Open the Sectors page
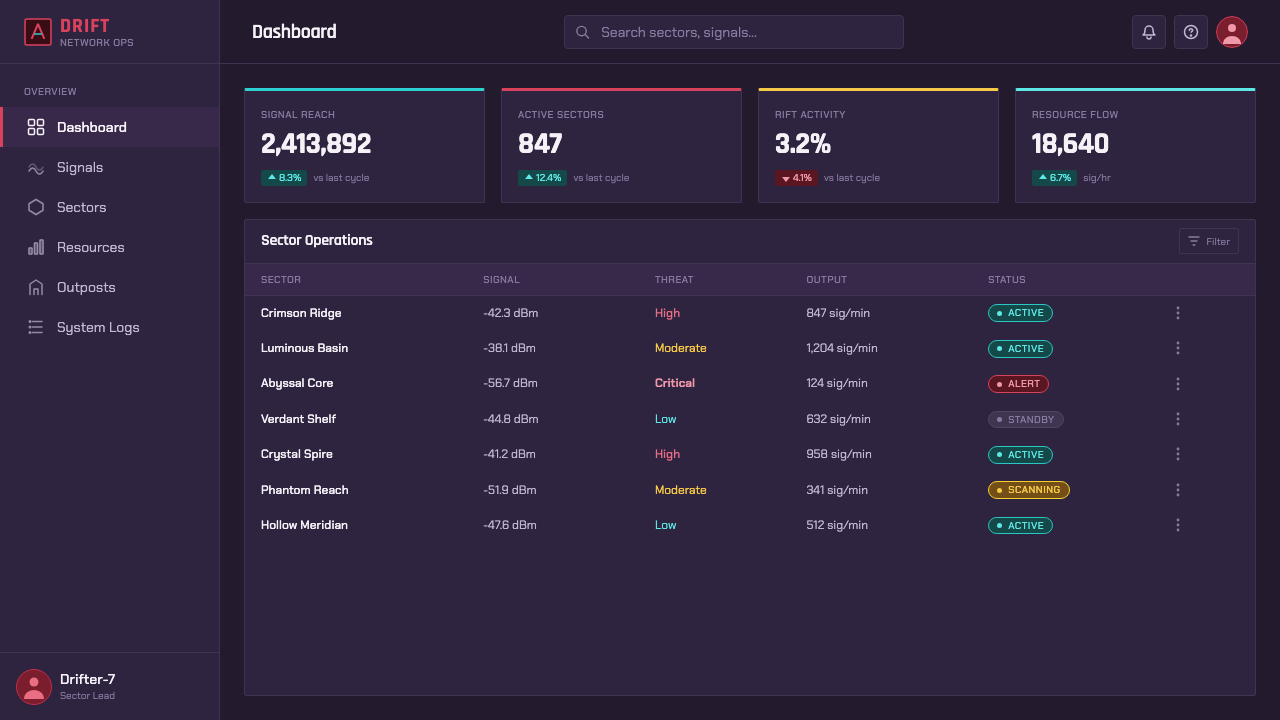 click(110, 207)
